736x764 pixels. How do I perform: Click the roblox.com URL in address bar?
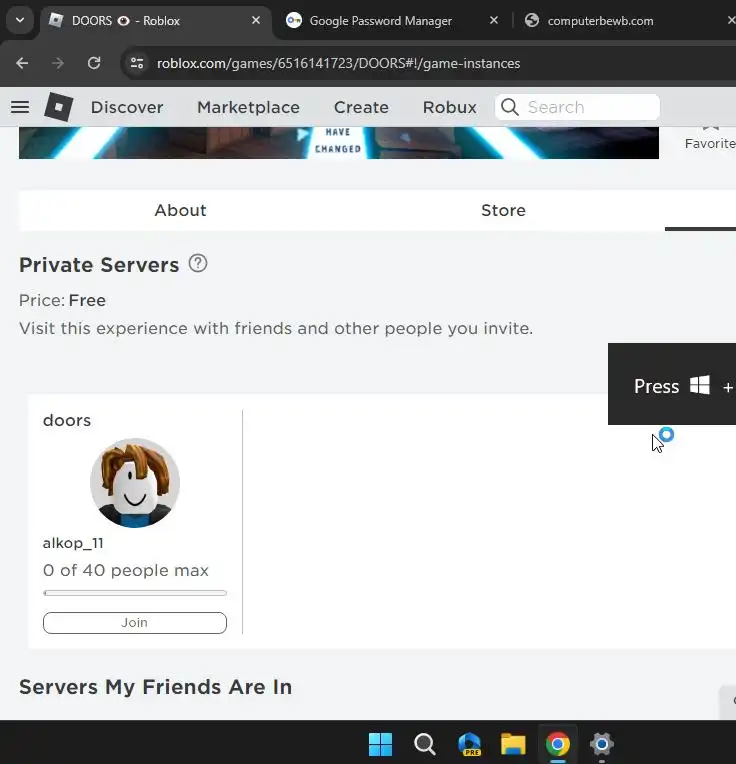[x=339, y=63]
